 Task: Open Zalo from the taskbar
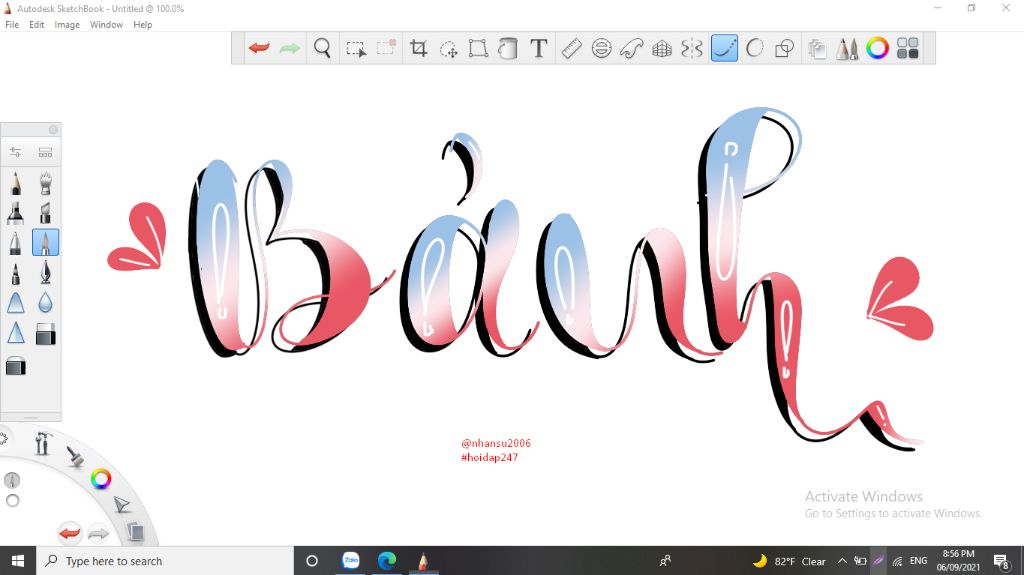pos(351,561)
